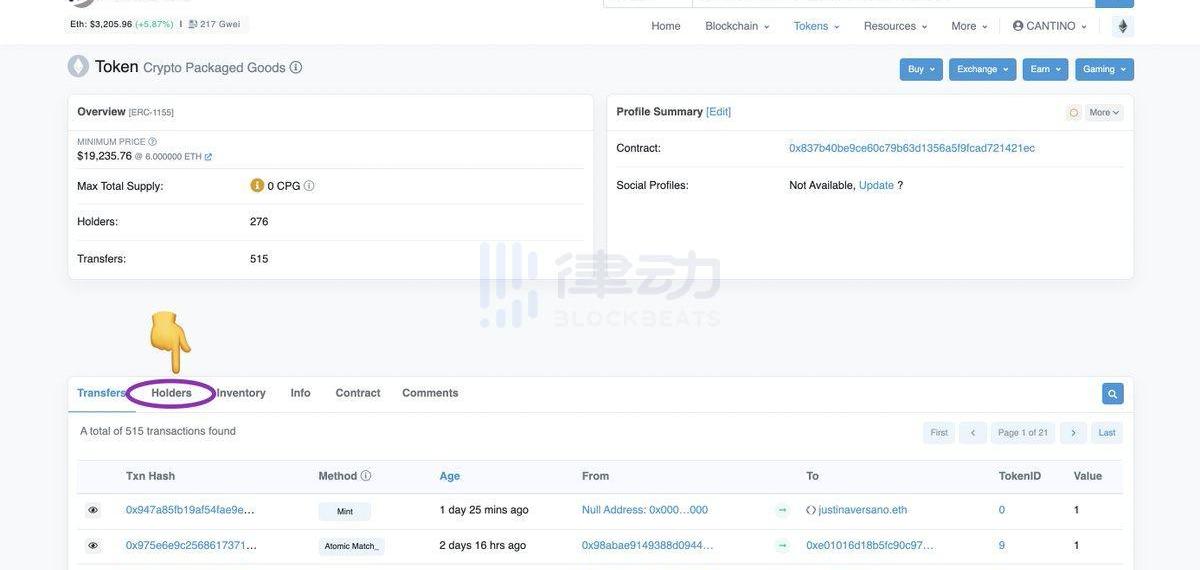Switch to the Holders tab
The image size is (1200, 570).
171,393
